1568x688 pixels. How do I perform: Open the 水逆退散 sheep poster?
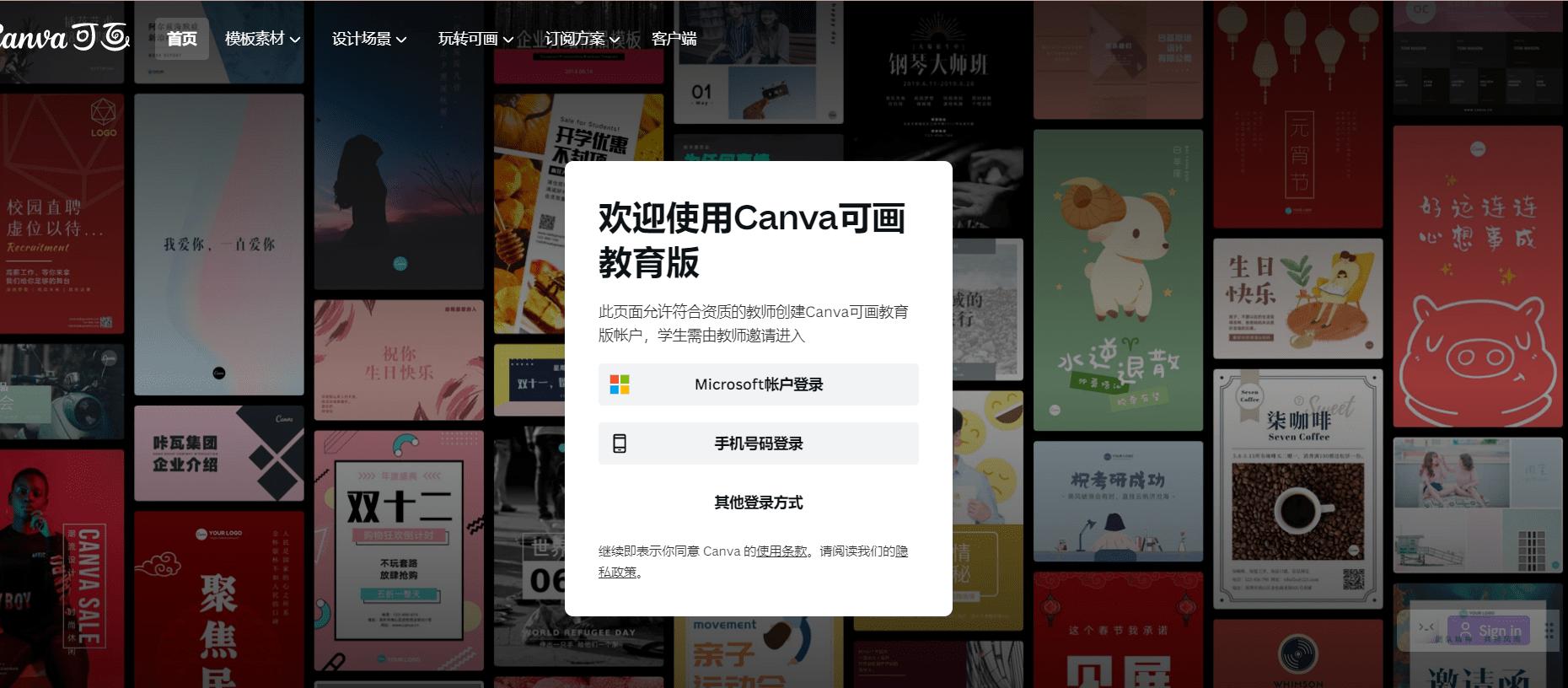1119,280
